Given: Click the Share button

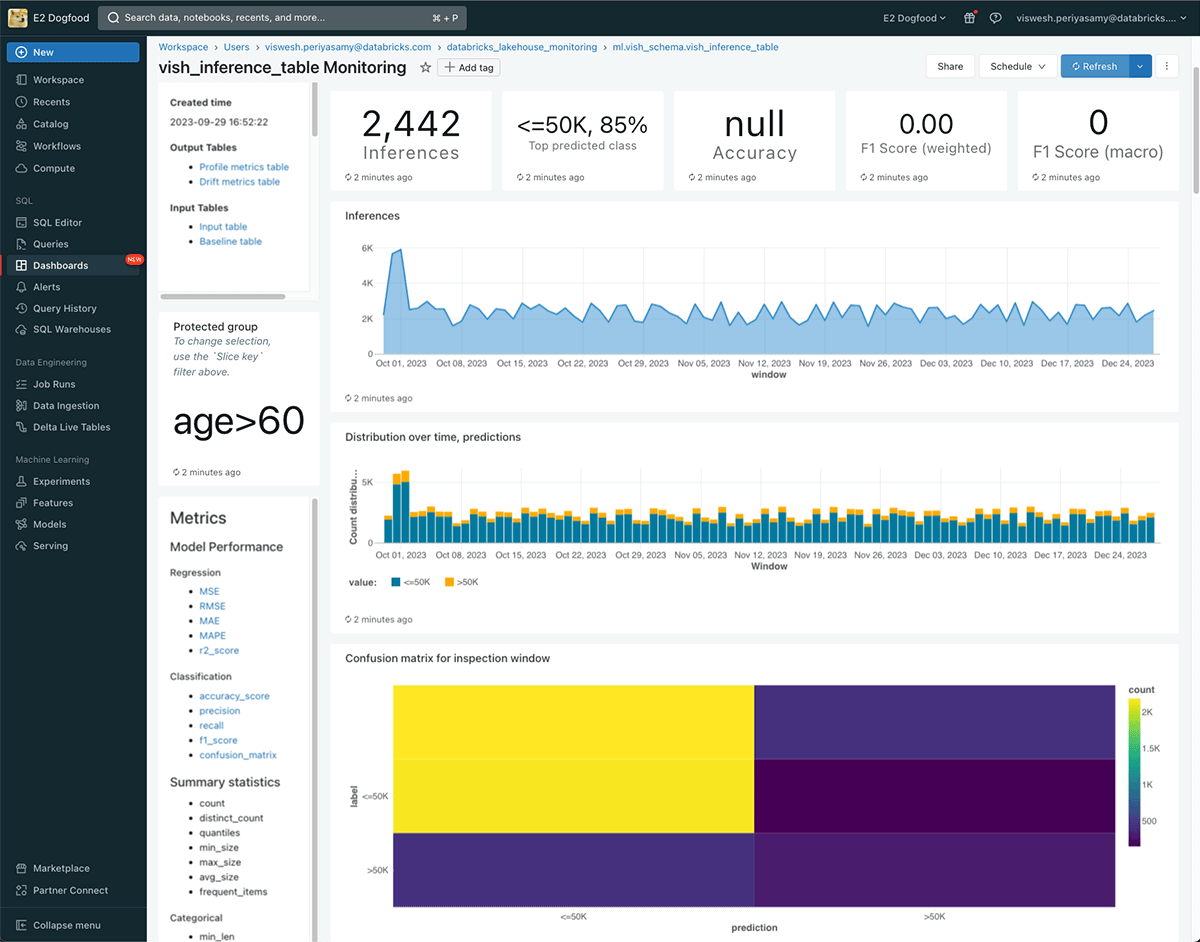Looking at the screenshot, I should pos(949,65).
